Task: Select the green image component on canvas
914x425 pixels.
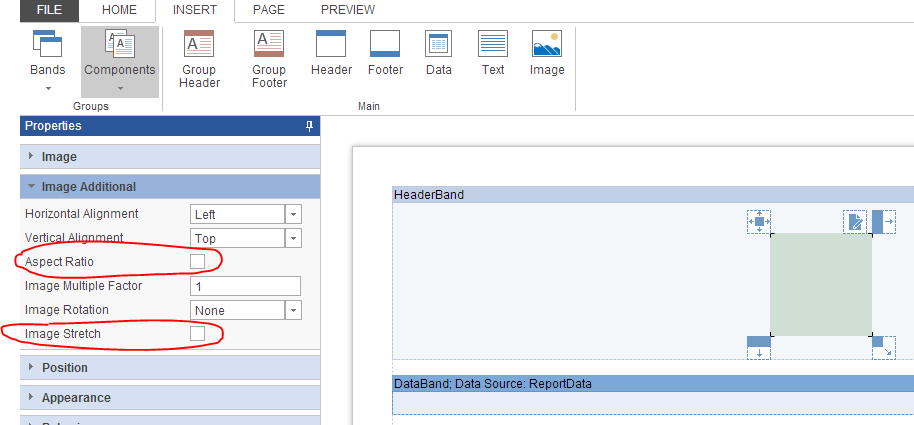Action: pyautogui.click(x=821, y=284)
